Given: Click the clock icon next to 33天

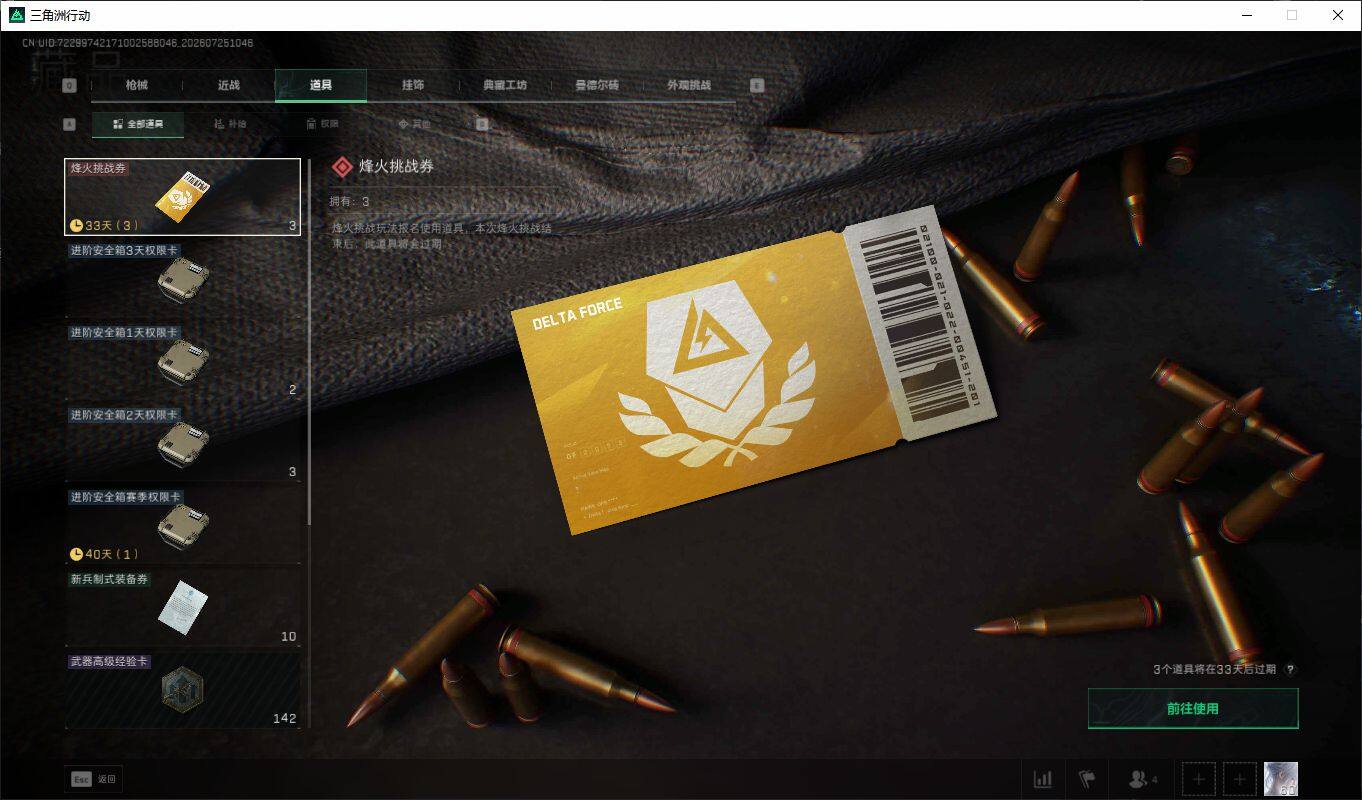Looking at the screenshot, I should [76, 226].
